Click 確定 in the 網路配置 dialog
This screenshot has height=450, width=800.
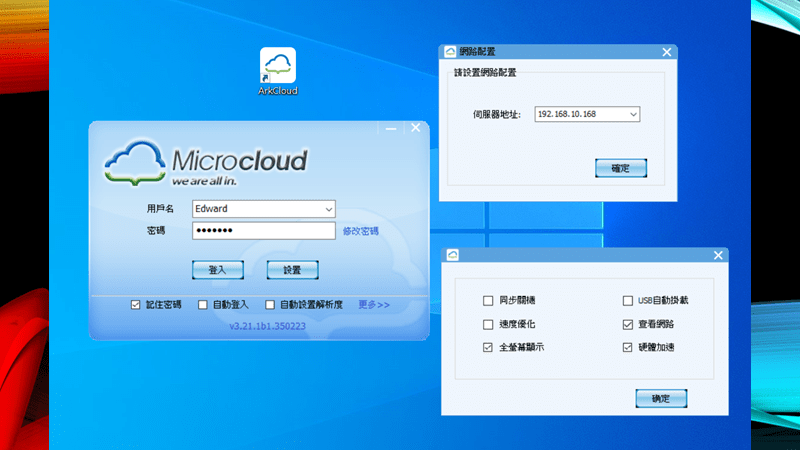pos(621,168)
